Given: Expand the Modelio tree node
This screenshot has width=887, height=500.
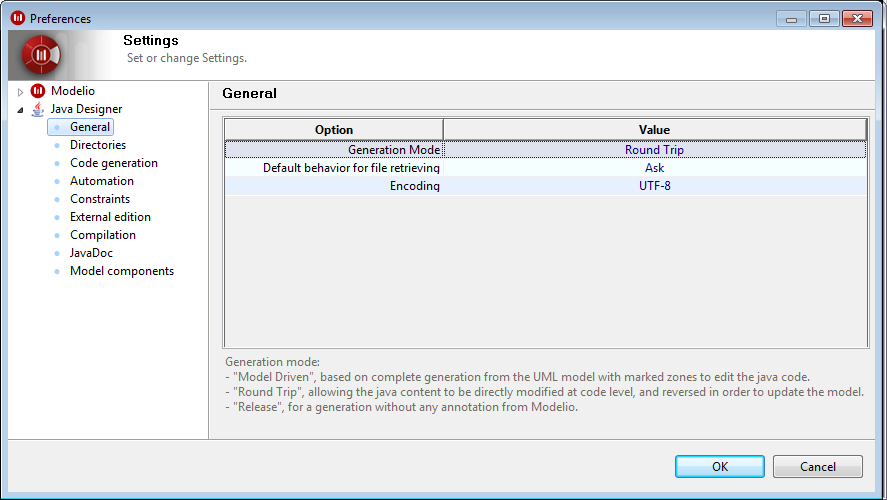Looking at the screenshot, I should click(20, 92).
